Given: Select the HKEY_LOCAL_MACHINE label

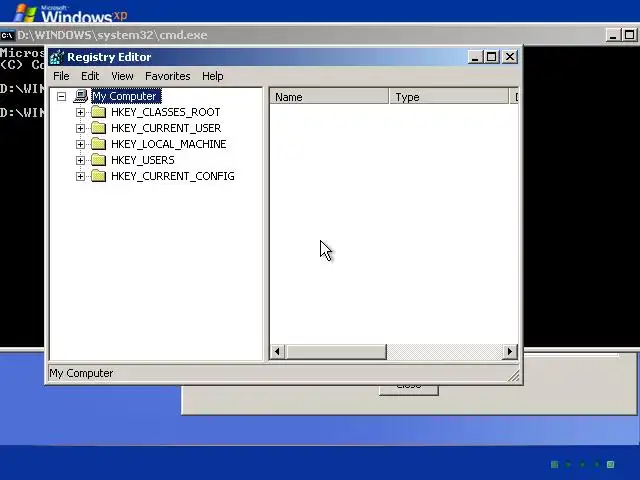Looking at the screenshot, I should [169, 144].
